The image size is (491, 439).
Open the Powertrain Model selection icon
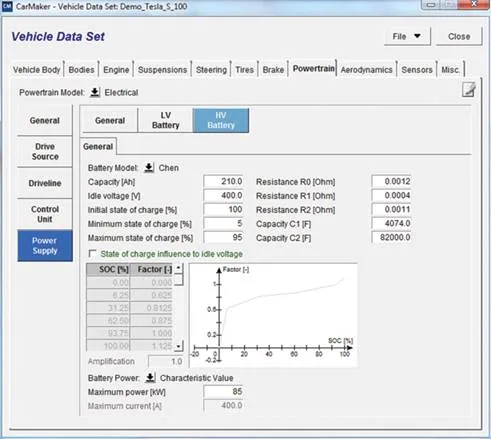(x=95, y=92)
